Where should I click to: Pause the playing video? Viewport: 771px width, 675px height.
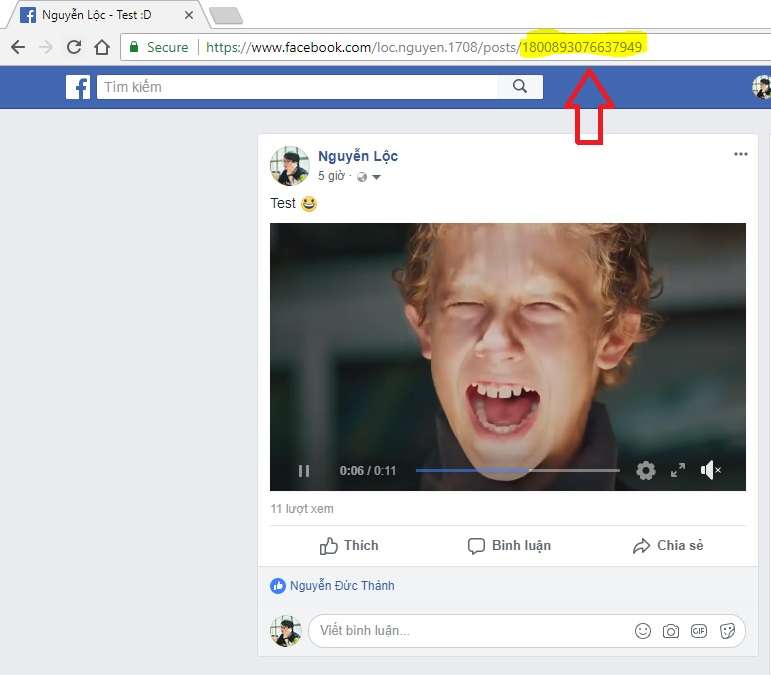click(304, 471)
